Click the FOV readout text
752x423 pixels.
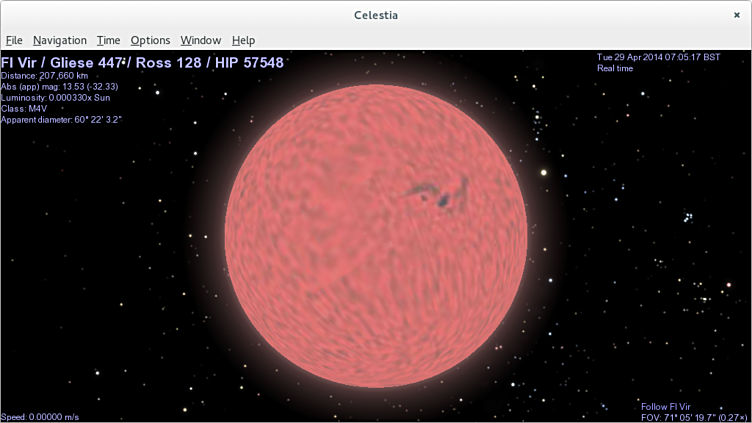(694, 416)
